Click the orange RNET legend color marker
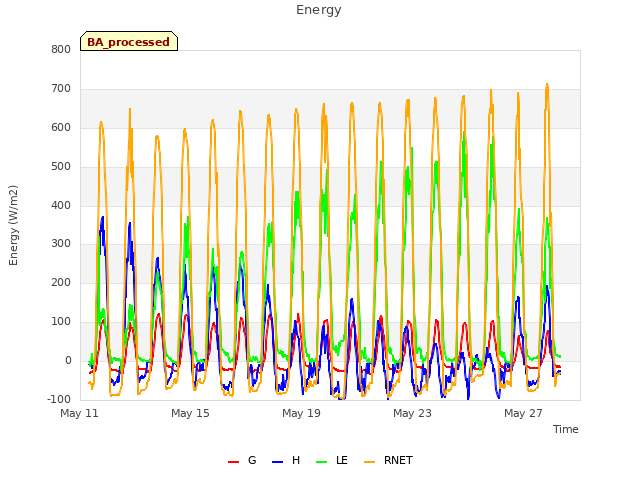The width and height of the screenshot is (640, 480). click(369, 462)
